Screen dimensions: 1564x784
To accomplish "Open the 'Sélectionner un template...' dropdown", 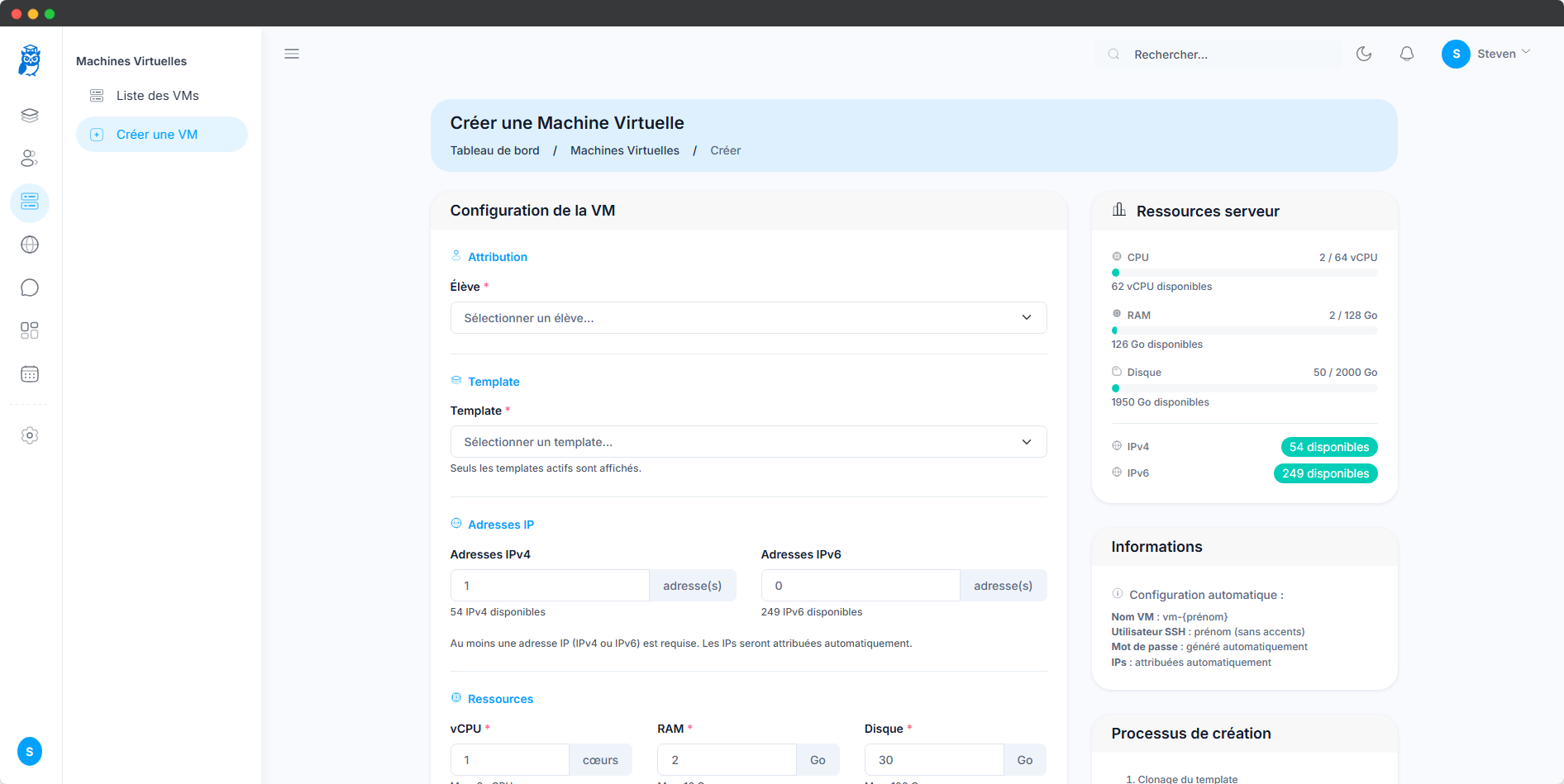I will pyautogui.click(x=747, y=441).
